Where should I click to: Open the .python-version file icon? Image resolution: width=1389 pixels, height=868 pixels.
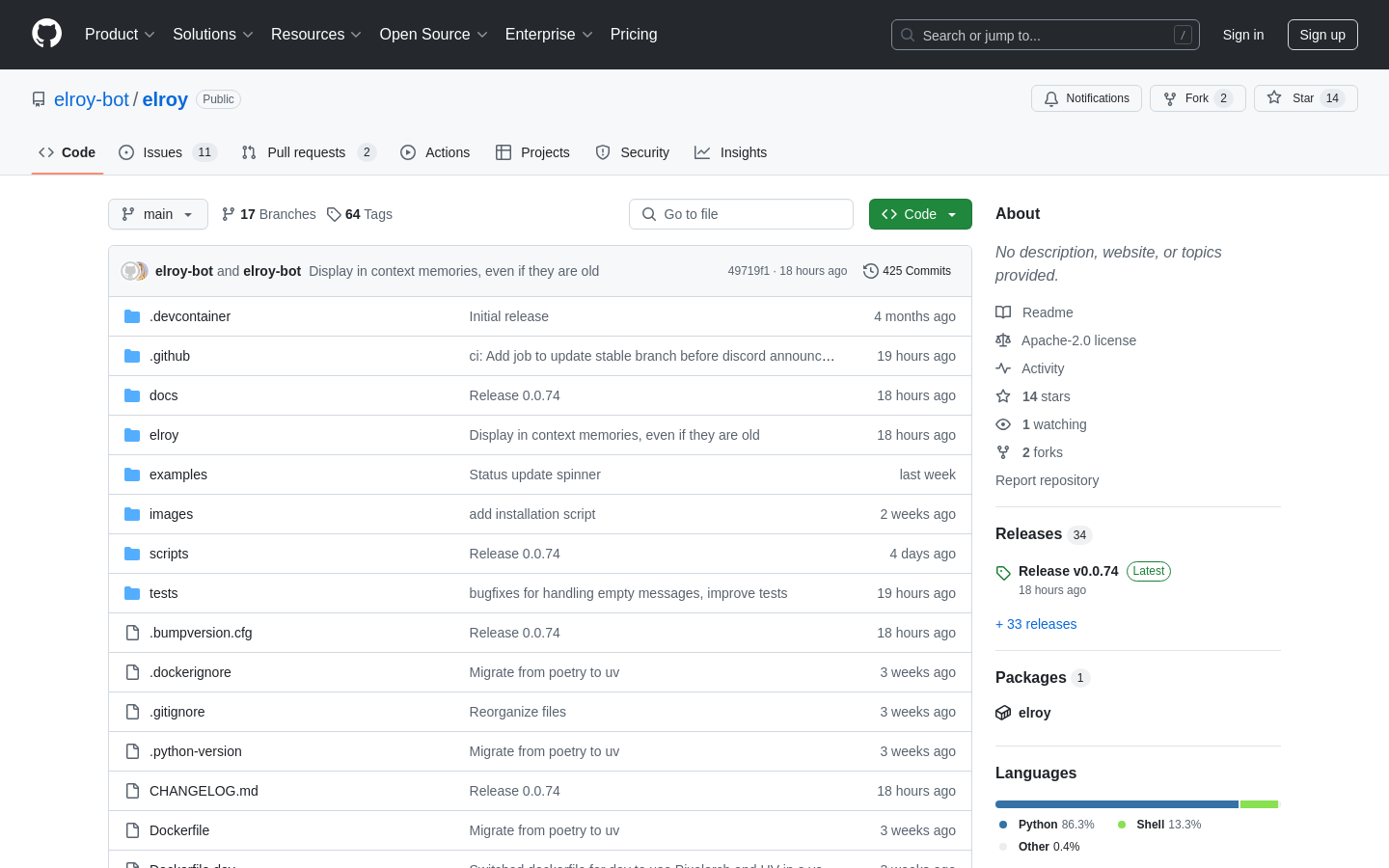tap(132, 751)
